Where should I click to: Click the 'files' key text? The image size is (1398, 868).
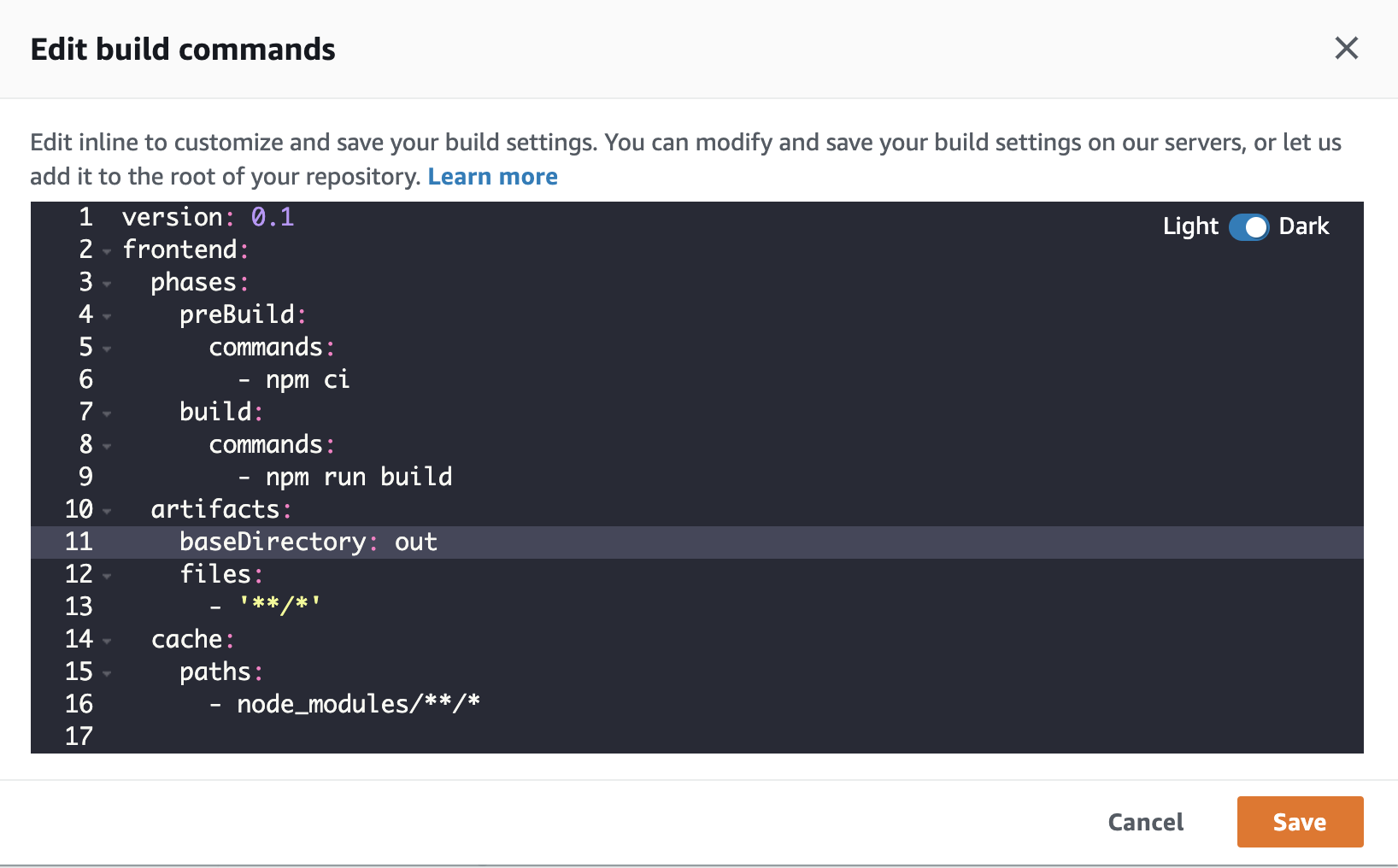point(215,574)
